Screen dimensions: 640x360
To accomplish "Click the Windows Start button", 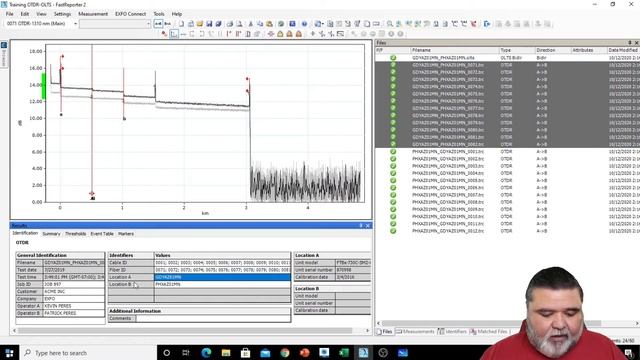I will pyautogui.click(x=9, y=353).
